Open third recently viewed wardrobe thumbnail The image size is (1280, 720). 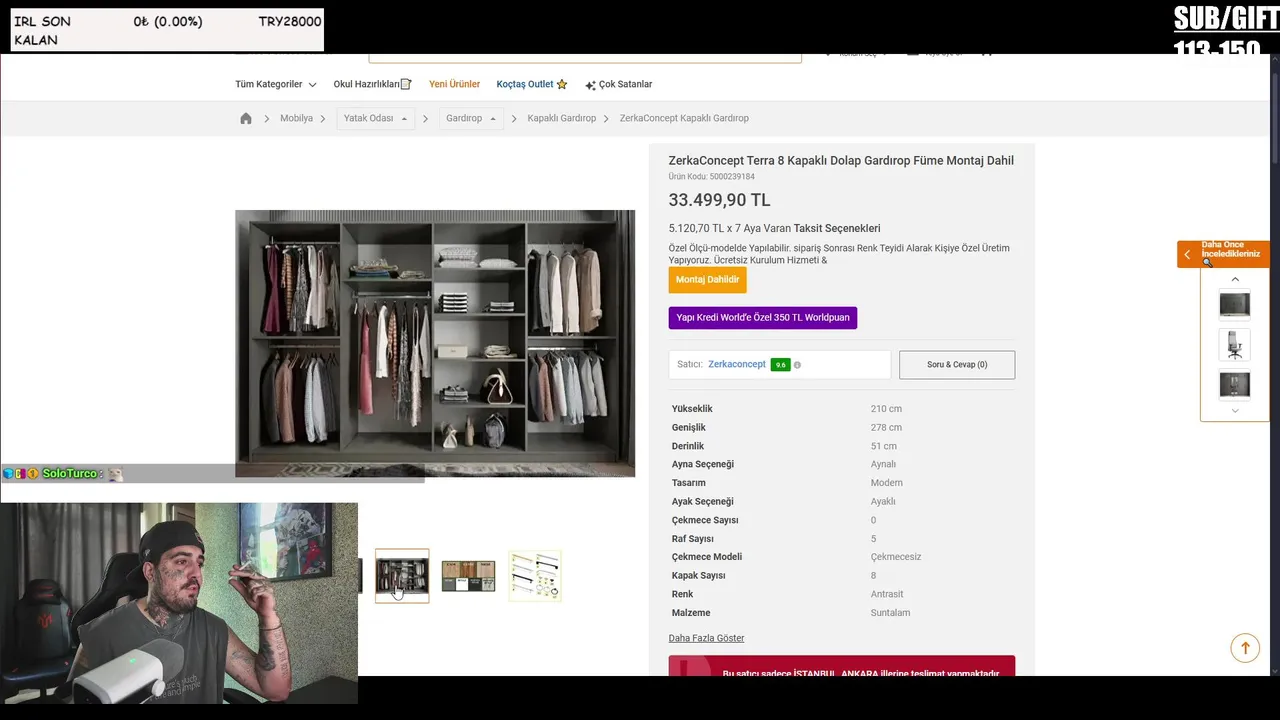(1235, 384)
